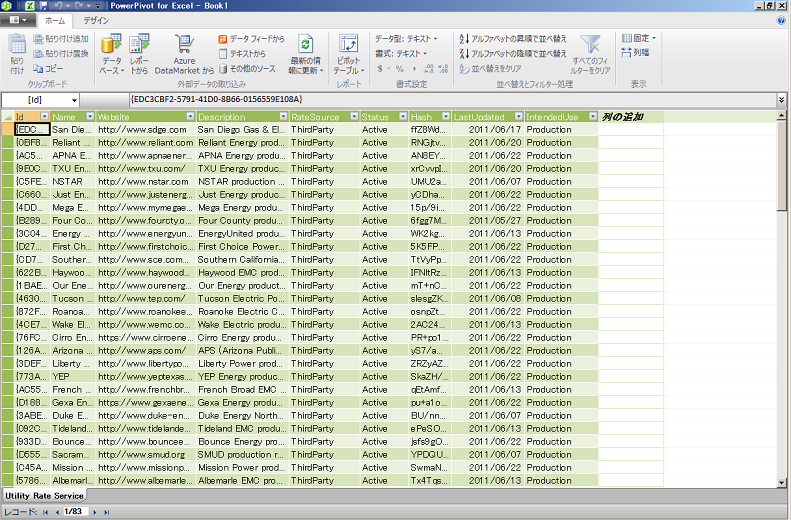Click Clear Sort (並べ替えをクリア)
The image size is (791, 520).
490,69
